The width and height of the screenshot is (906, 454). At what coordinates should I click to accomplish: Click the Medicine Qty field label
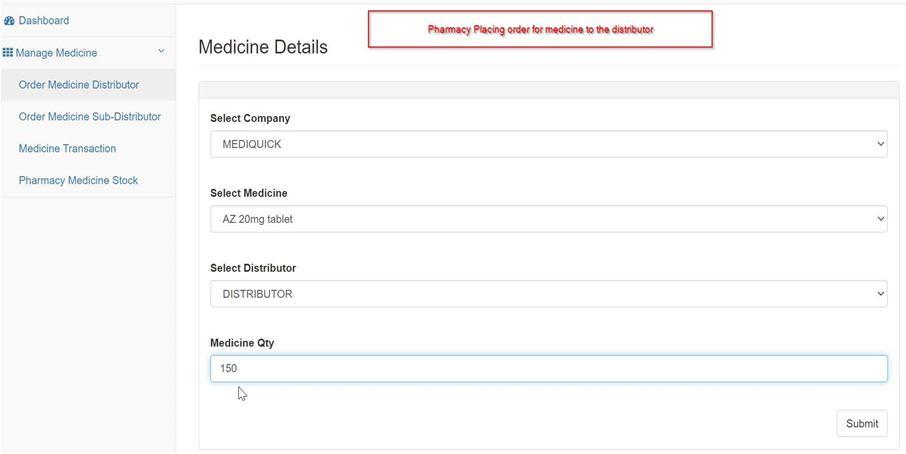click(x=242, y=343)
